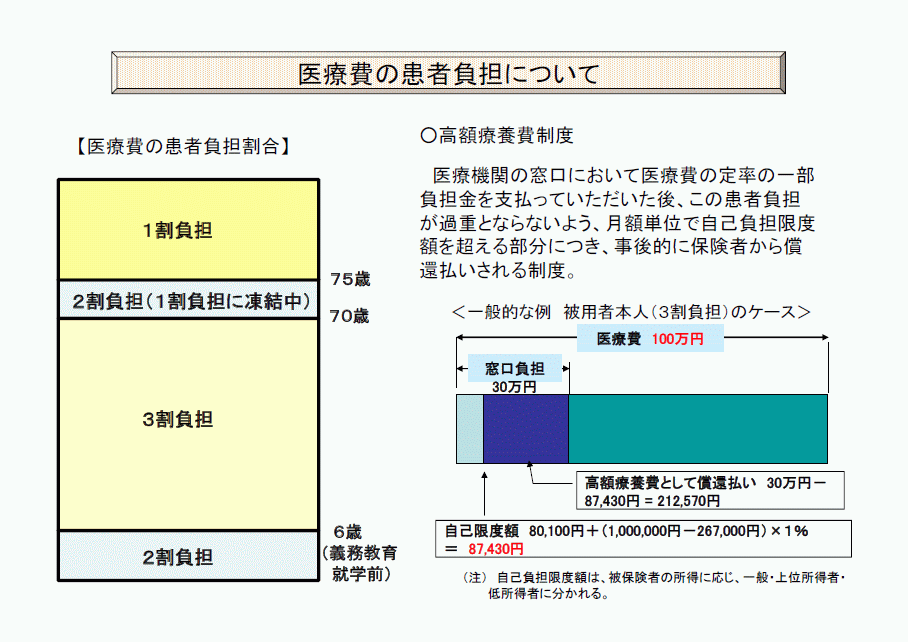The width and height of the screenshot is (908, 642).
Task: Click the 6歳 age label
Action: (x=347, y=532)
